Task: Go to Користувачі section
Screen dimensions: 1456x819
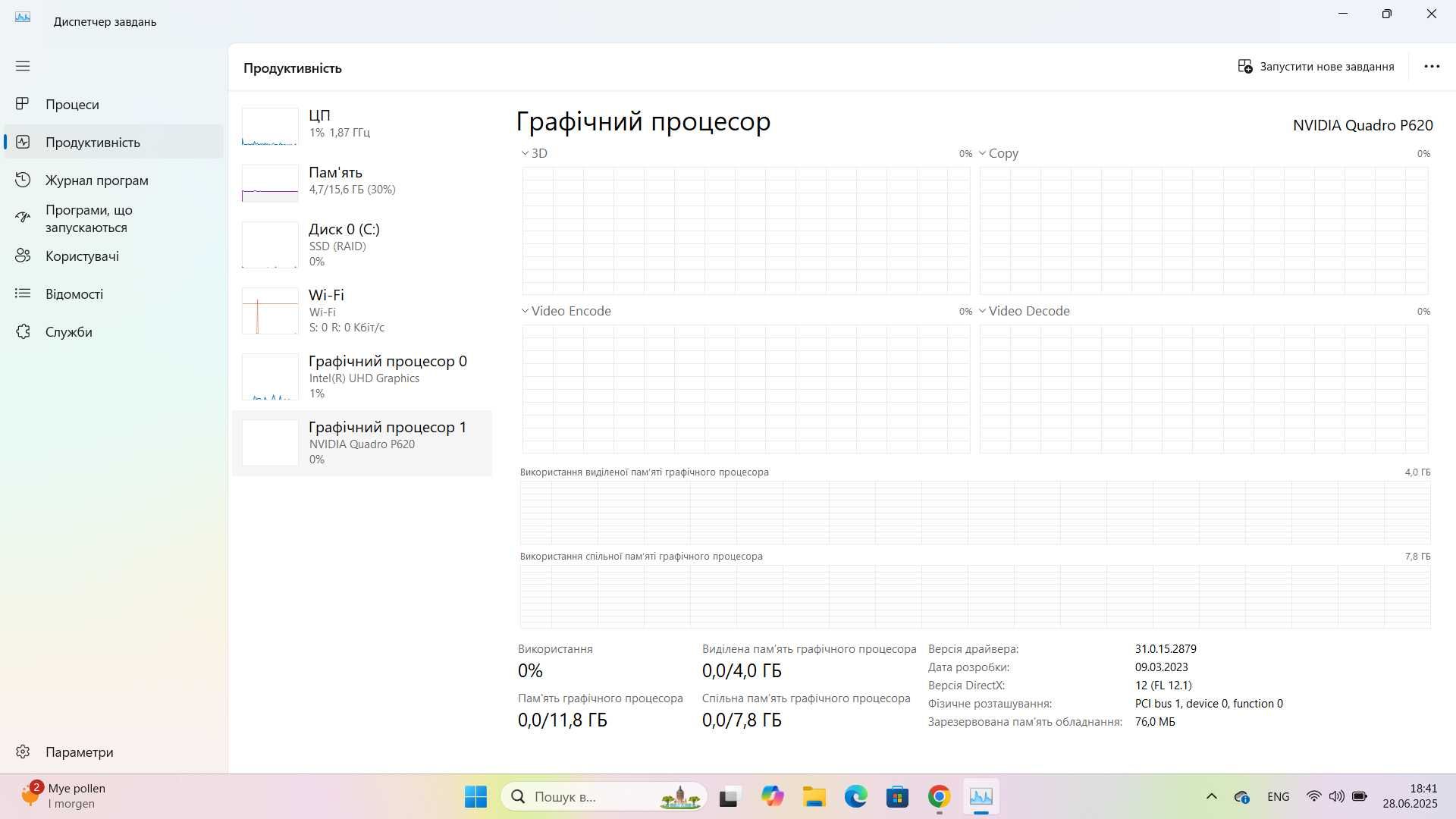Action: (x=114, y=256)
